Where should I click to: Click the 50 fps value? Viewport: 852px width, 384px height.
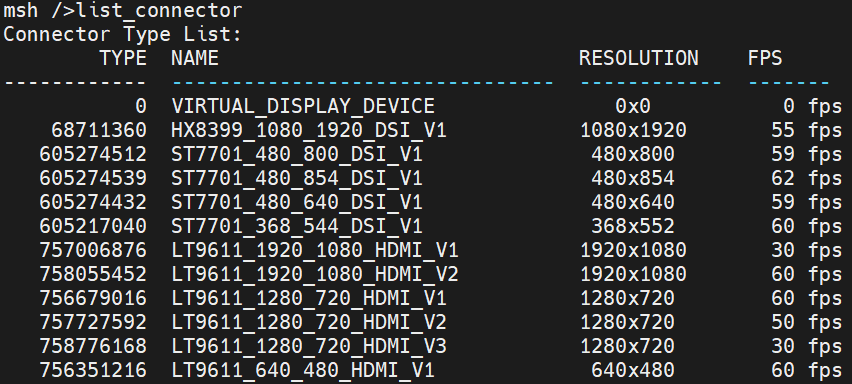click(807, 322)
